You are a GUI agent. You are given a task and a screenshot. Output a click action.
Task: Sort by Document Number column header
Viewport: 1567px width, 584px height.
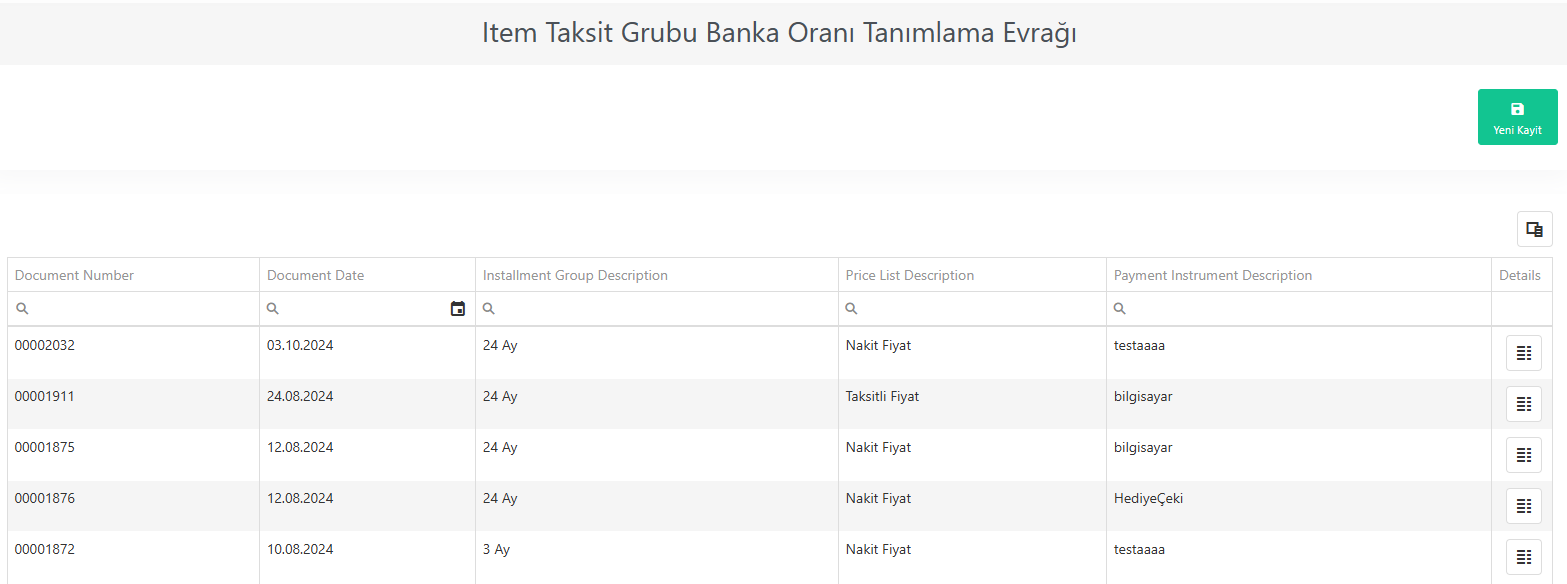(133, 275)
